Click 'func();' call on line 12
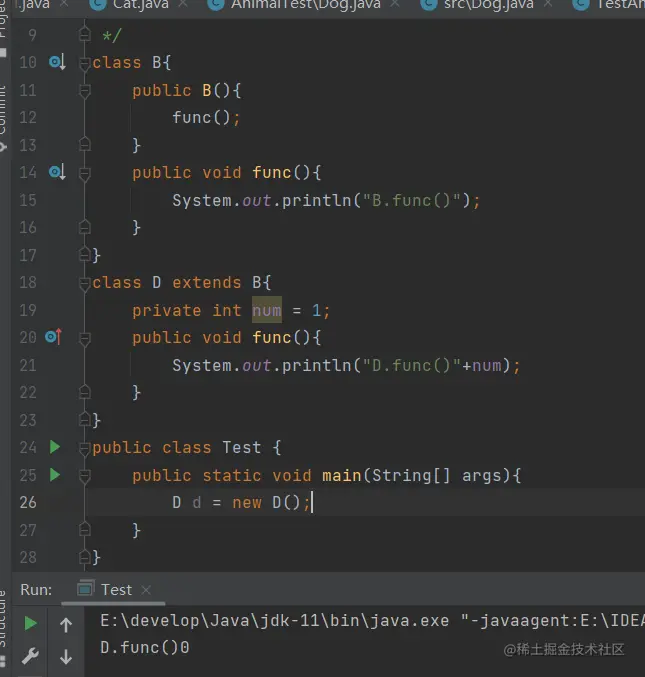 click(206, 117)
